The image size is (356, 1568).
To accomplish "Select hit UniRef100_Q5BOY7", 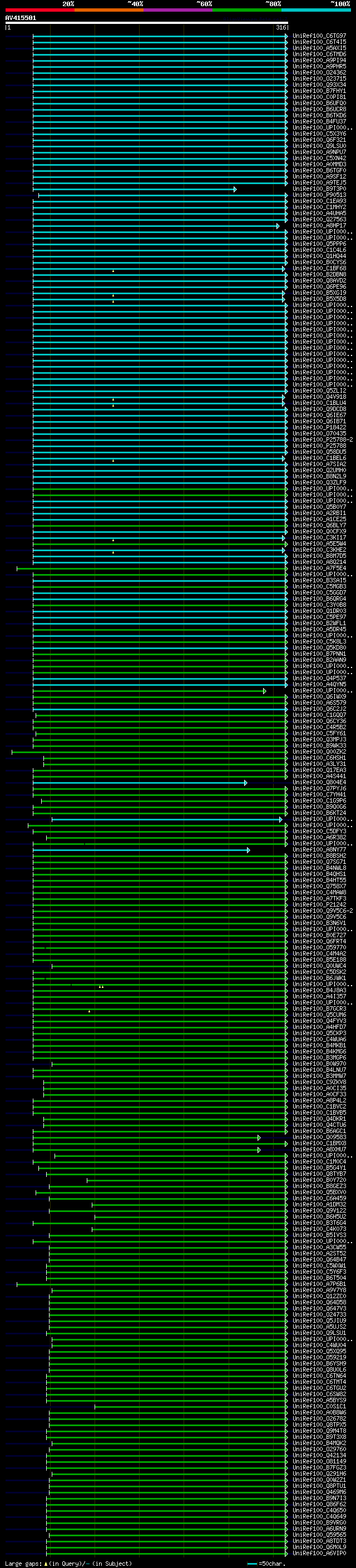I will tap(319, 507).
